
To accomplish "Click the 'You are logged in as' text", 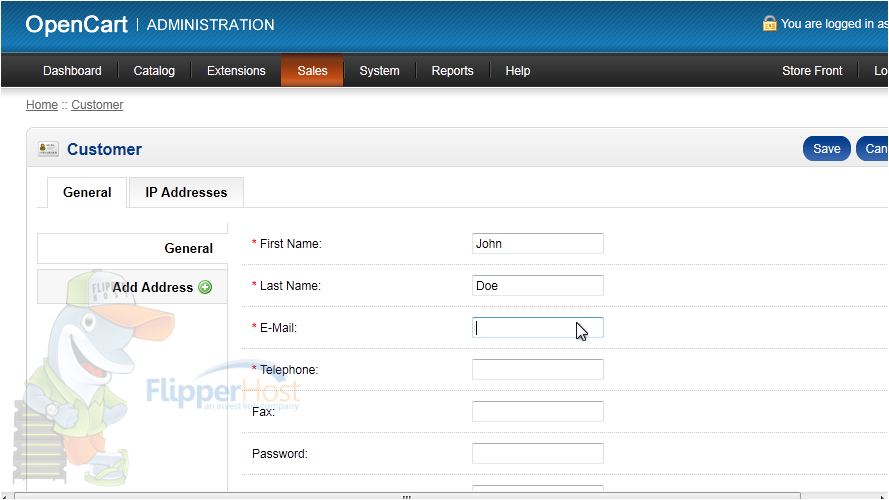I will (x=834, y=24).
